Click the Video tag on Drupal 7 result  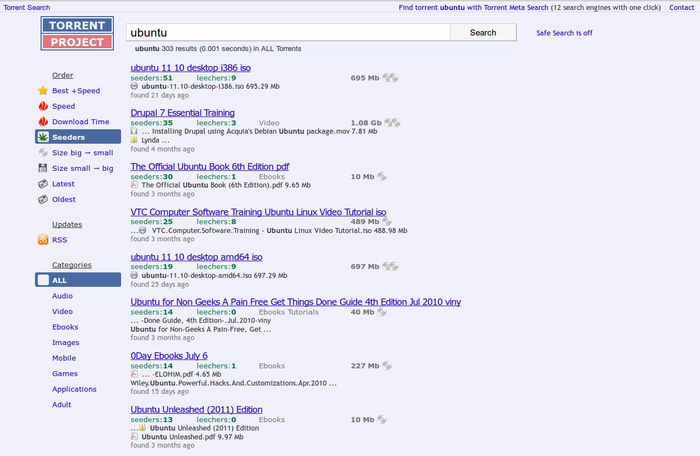click(269, 123)
